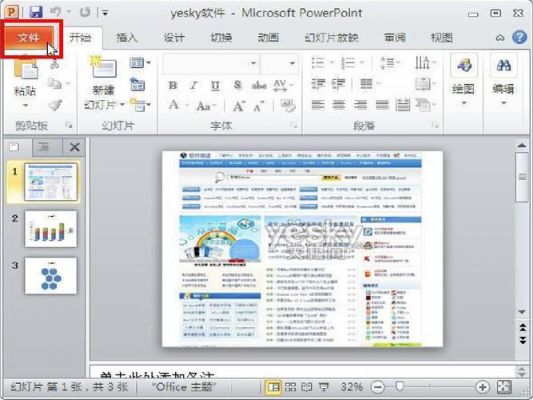Viewport: 533px width, 400px height.
Task: Switch to the slides thumbnail pane tab
Action: pos(15,147)
